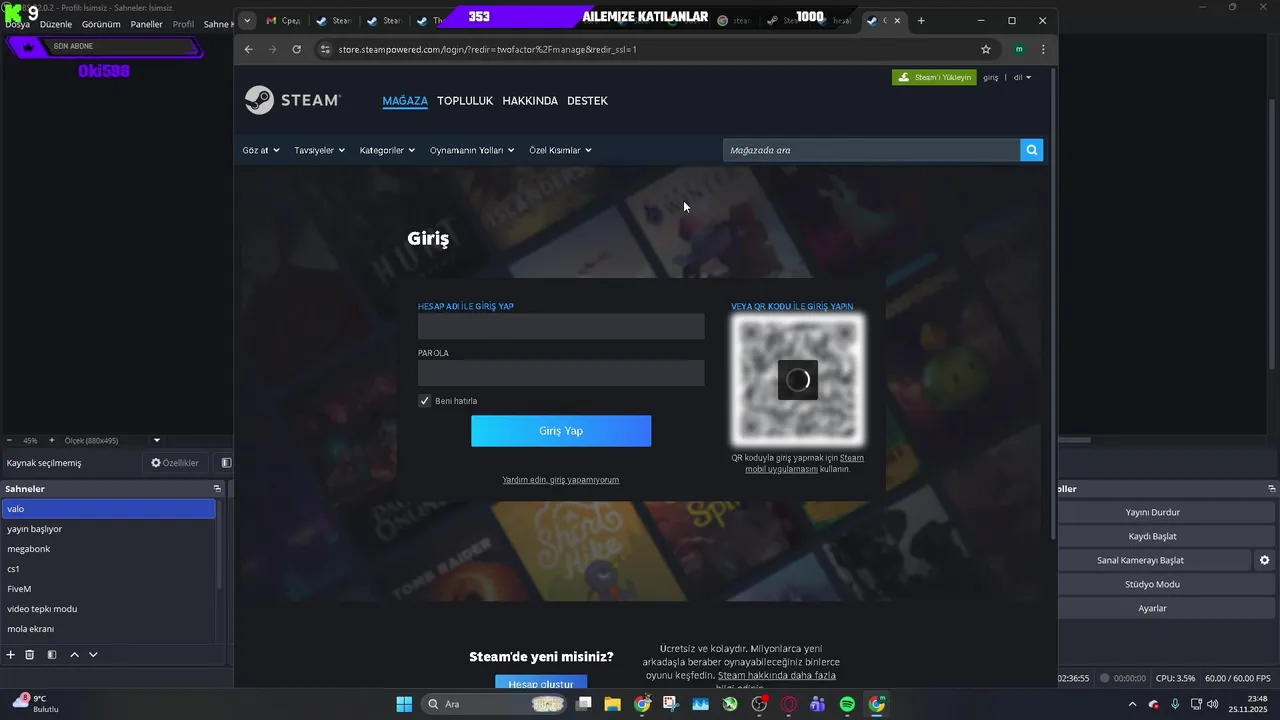Open a new browser tab with plus

click(921, 20)
